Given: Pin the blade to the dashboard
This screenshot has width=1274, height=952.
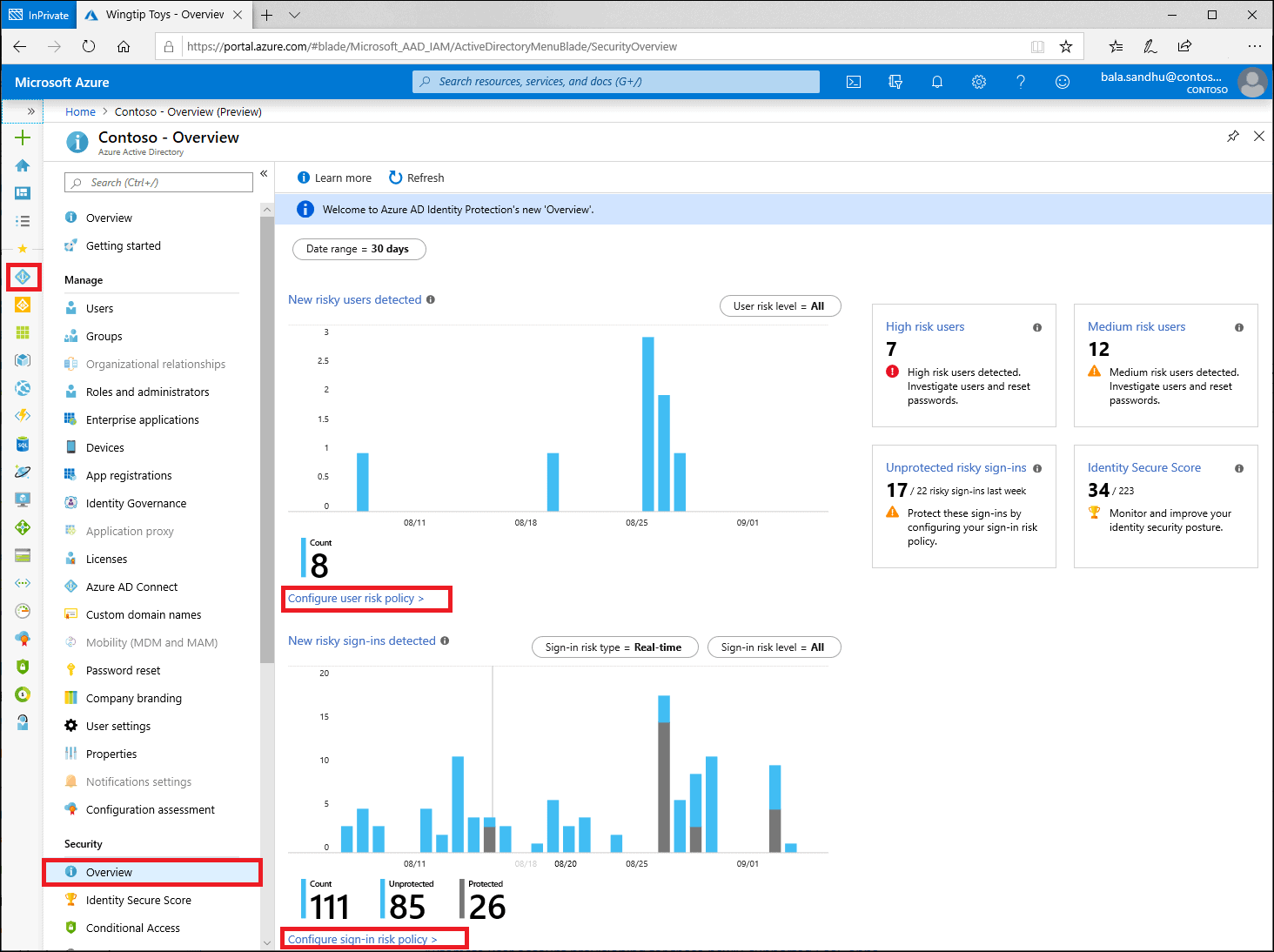Looking at the screenshot, I should (x=1233, y=137).
